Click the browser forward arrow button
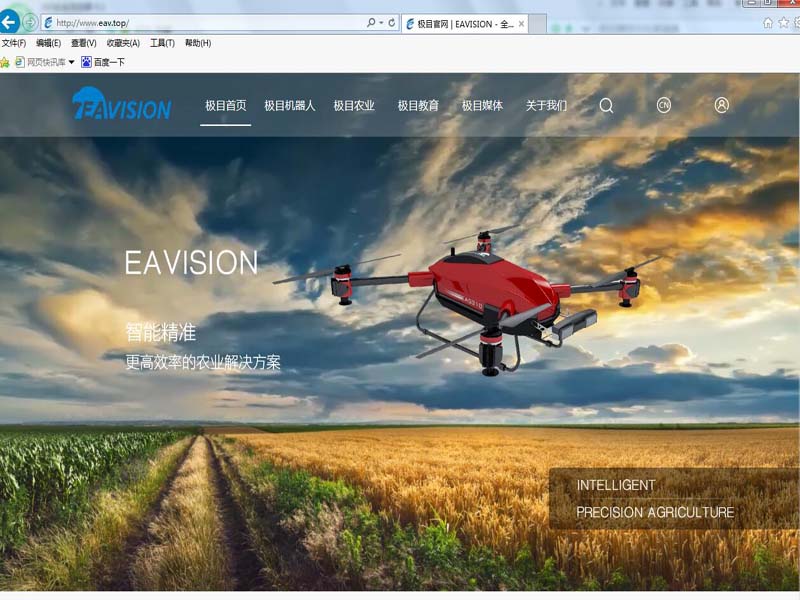This screenshot has height=600, width=800. tap(30, 22)
